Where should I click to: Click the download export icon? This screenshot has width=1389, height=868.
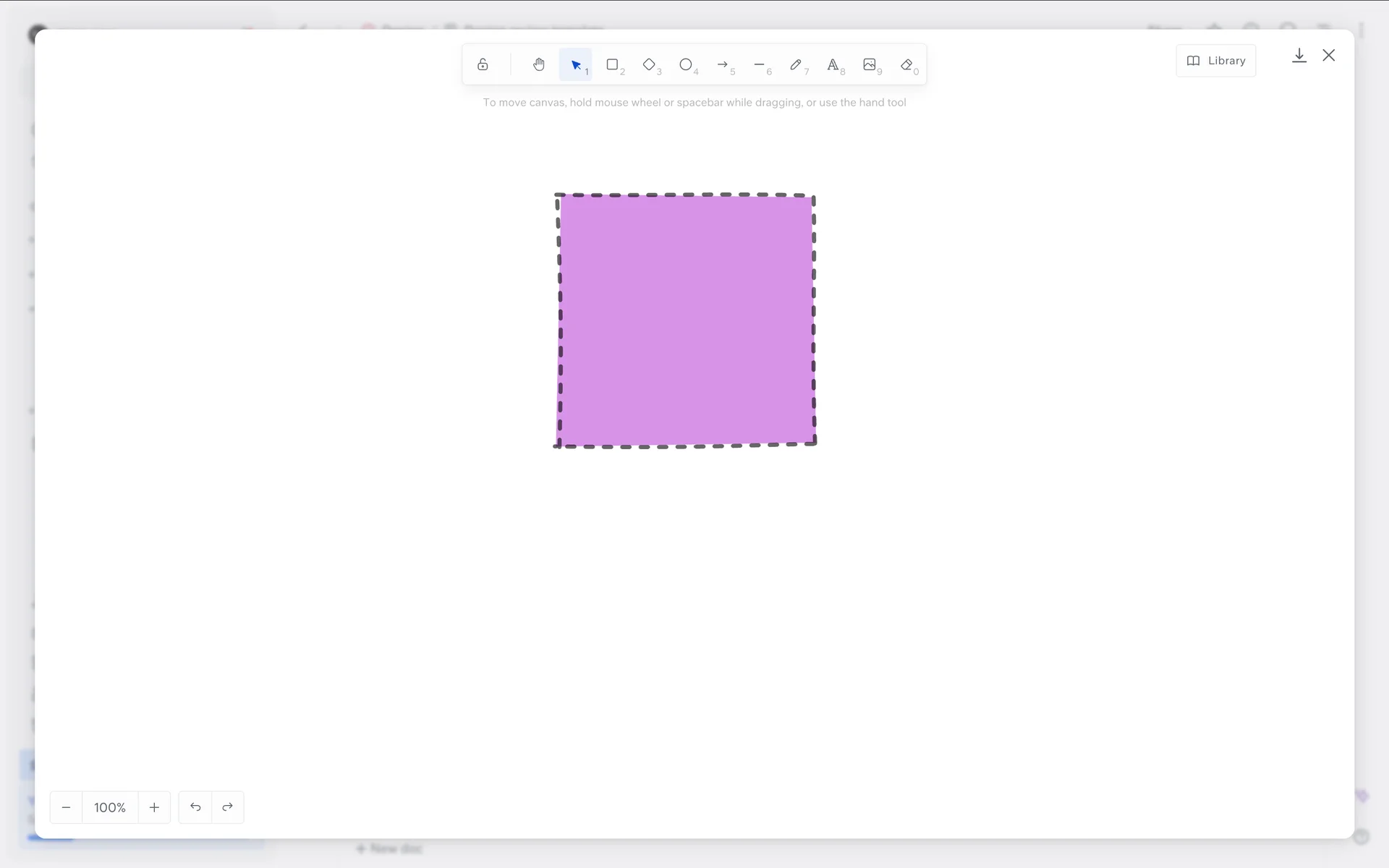[1299, 56]
